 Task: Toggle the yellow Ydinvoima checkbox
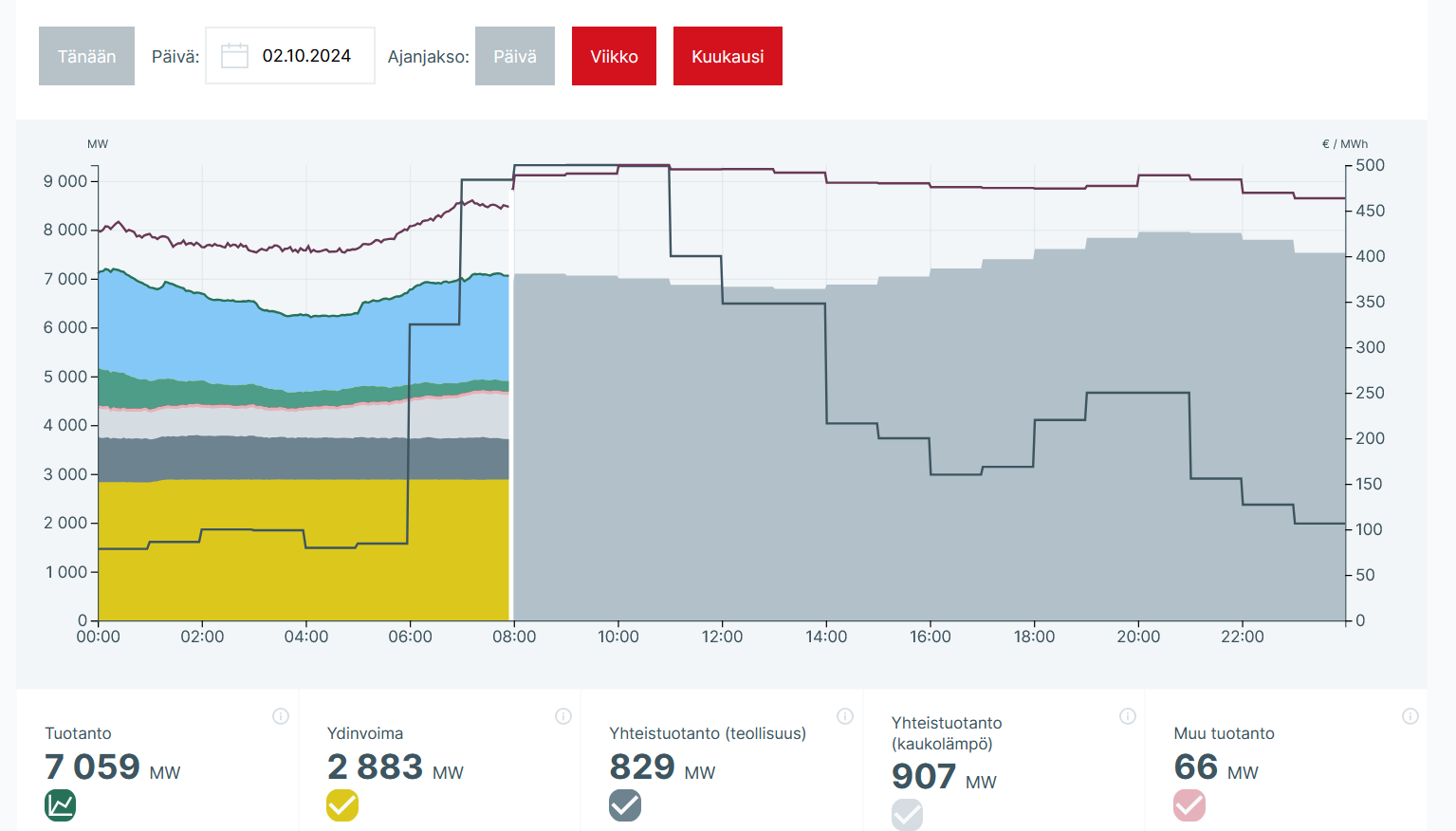pyautogui.click(x=342, y=805)
